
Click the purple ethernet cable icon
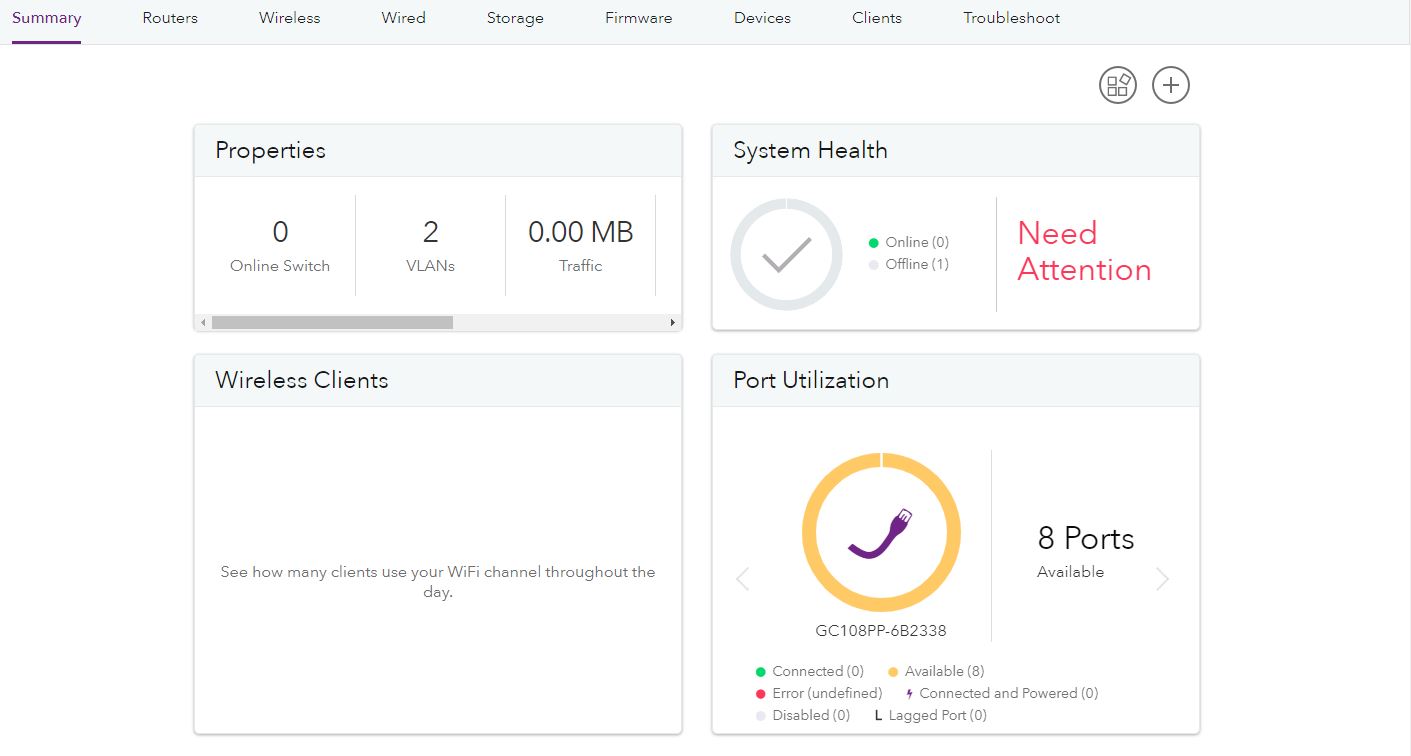[x=881, y=532]
